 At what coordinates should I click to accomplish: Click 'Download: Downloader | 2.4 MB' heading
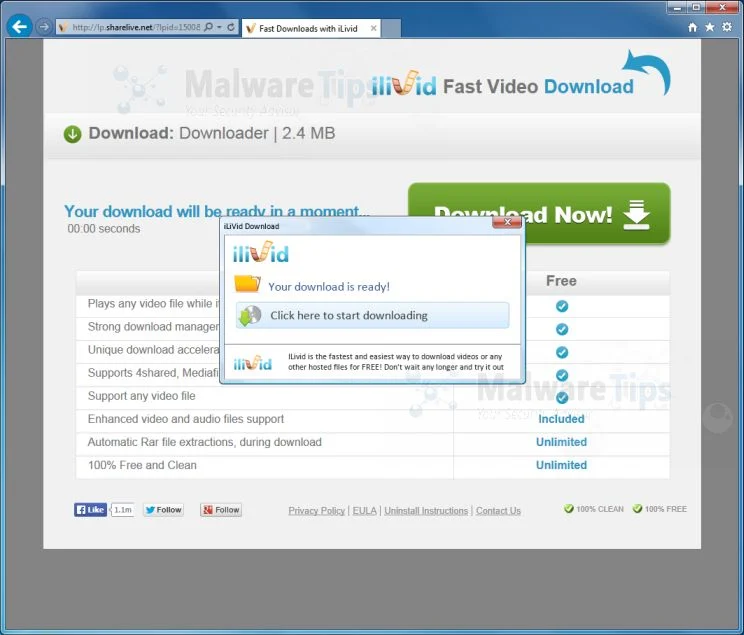pyautogui.click(x=212, y=133)
